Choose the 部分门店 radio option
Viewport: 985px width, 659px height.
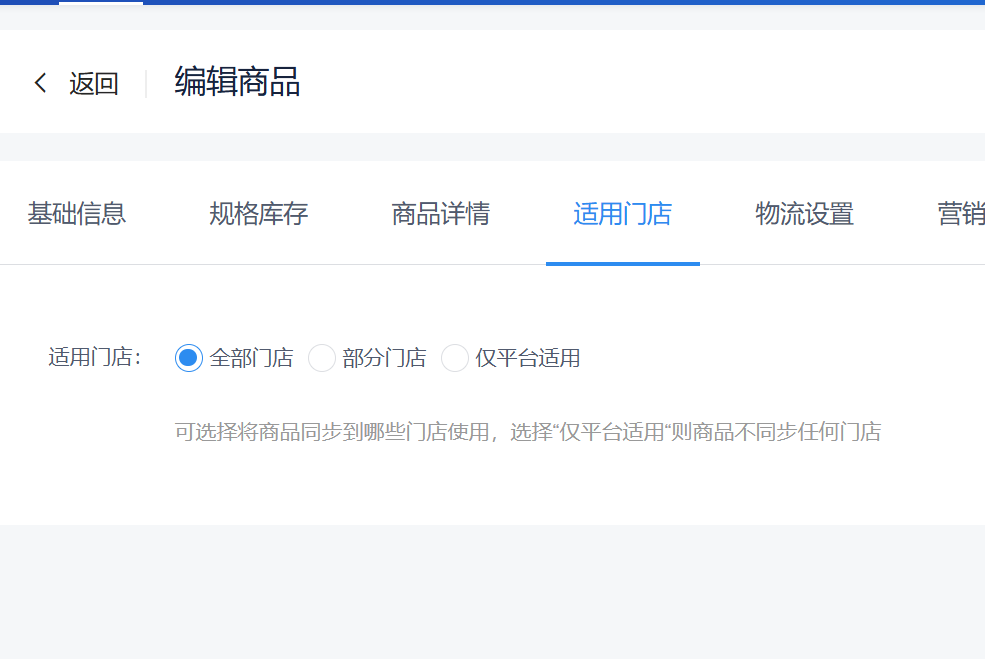point(322,358)
